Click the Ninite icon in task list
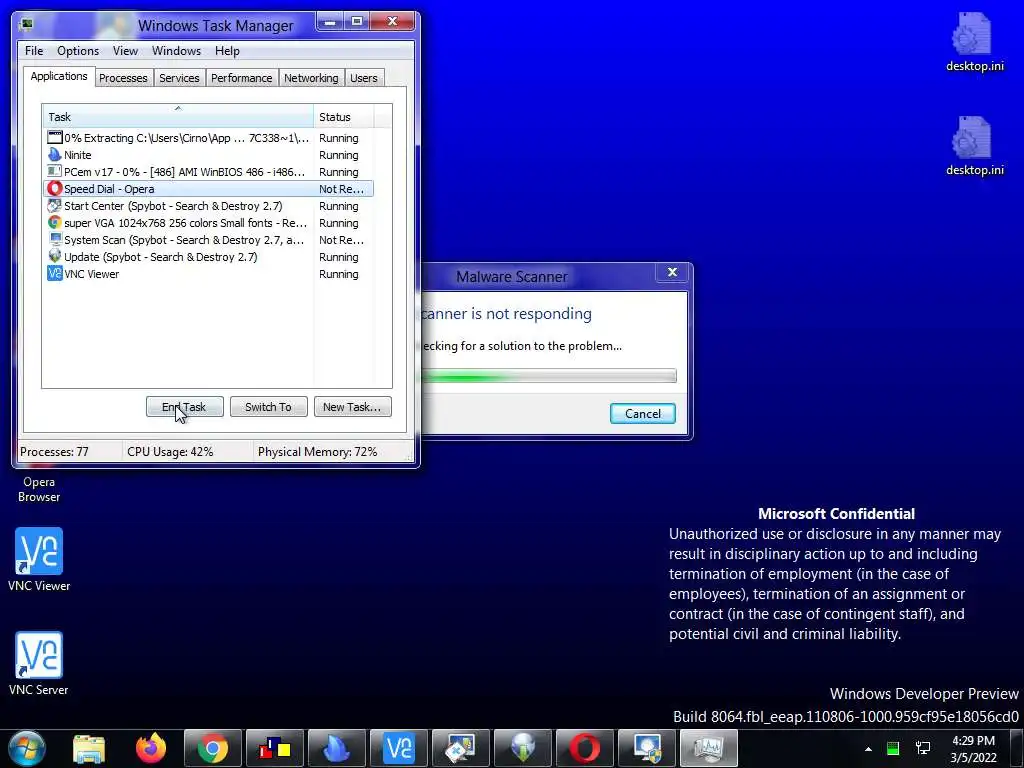Screen dimensions: 1024x768 pos(55,155)
